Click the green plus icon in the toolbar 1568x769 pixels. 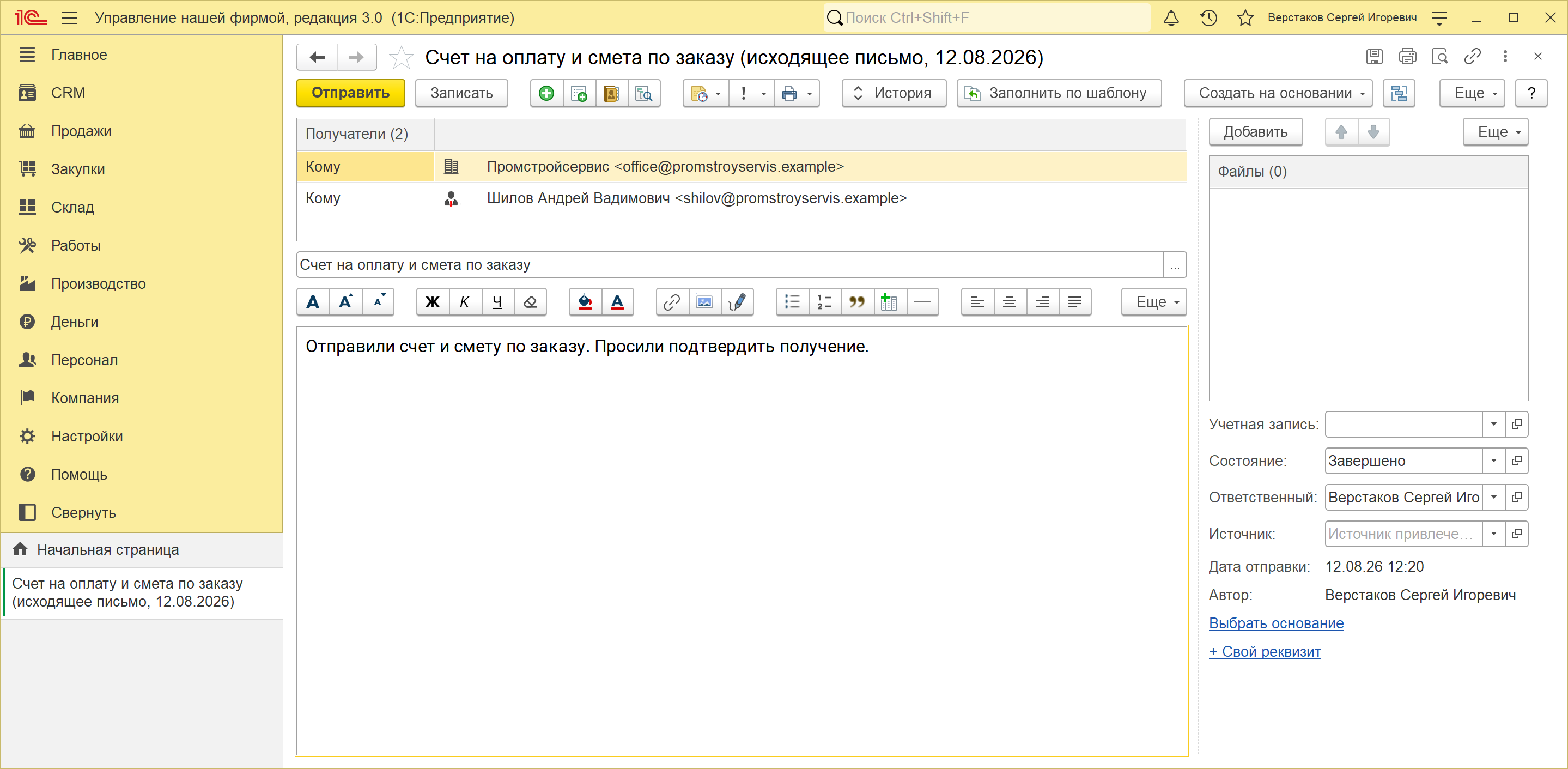pos(546,93)
